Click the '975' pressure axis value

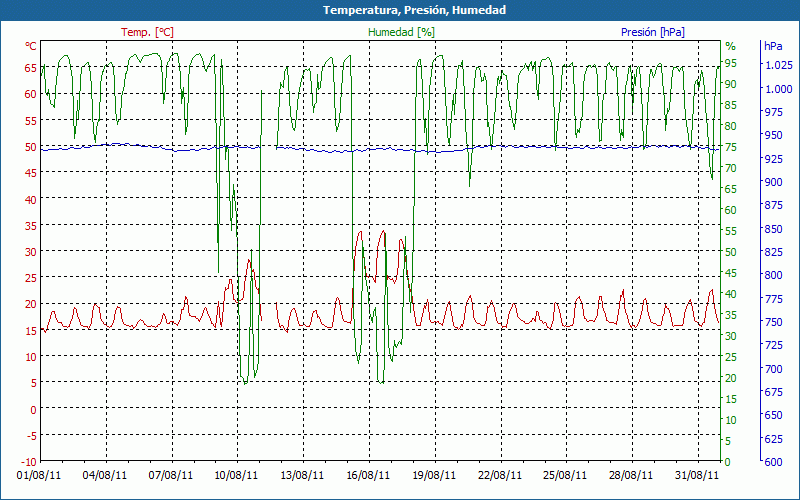coord(773,112)
